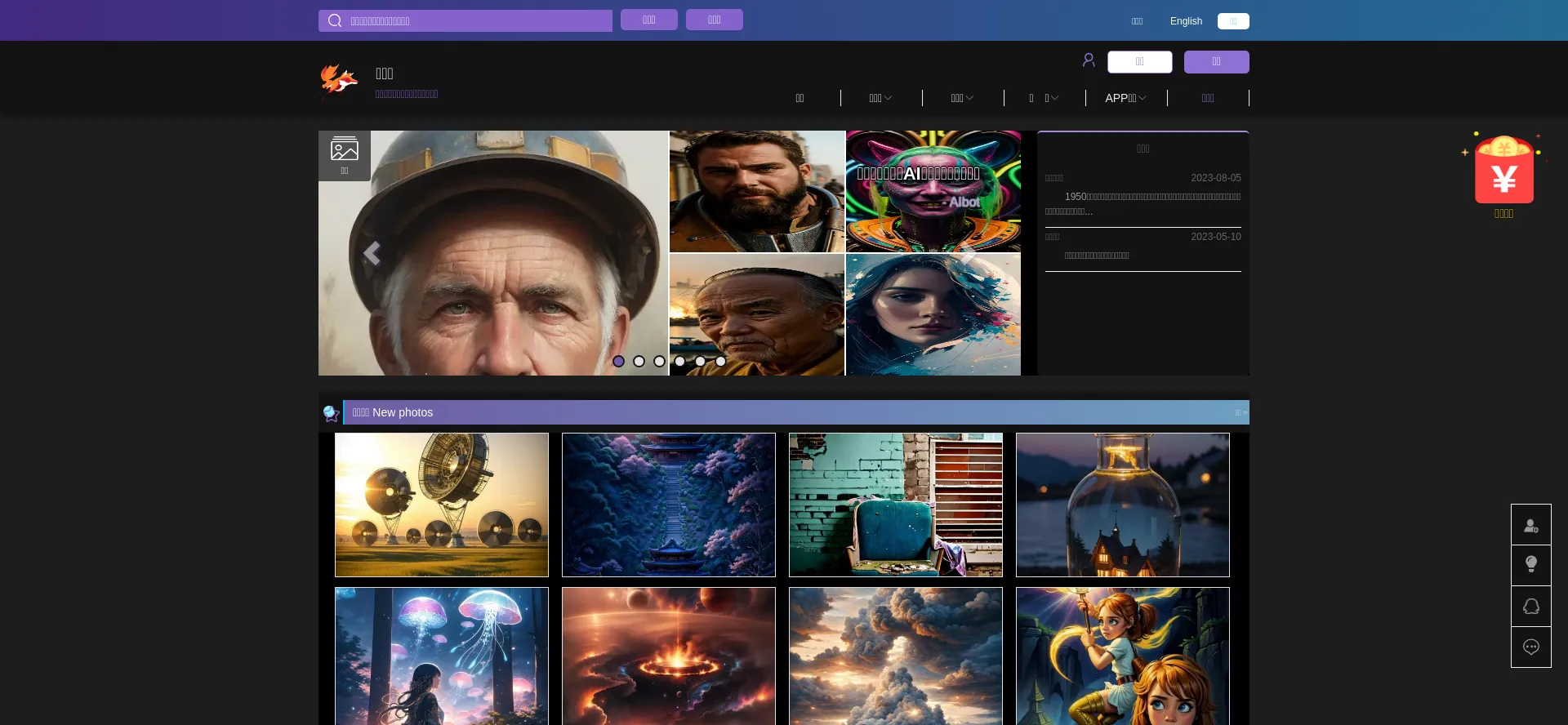Open the blue pagoda forest photo

(669, 505)
